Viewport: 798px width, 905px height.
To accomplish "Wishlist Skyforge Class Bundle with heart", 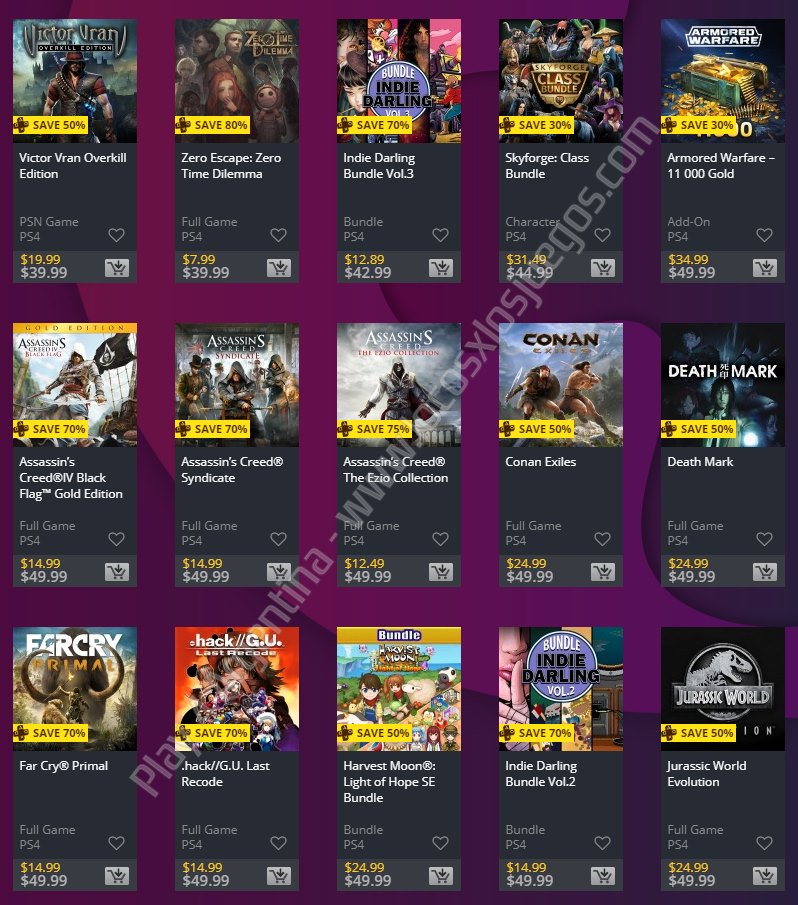I will point(602,235).
